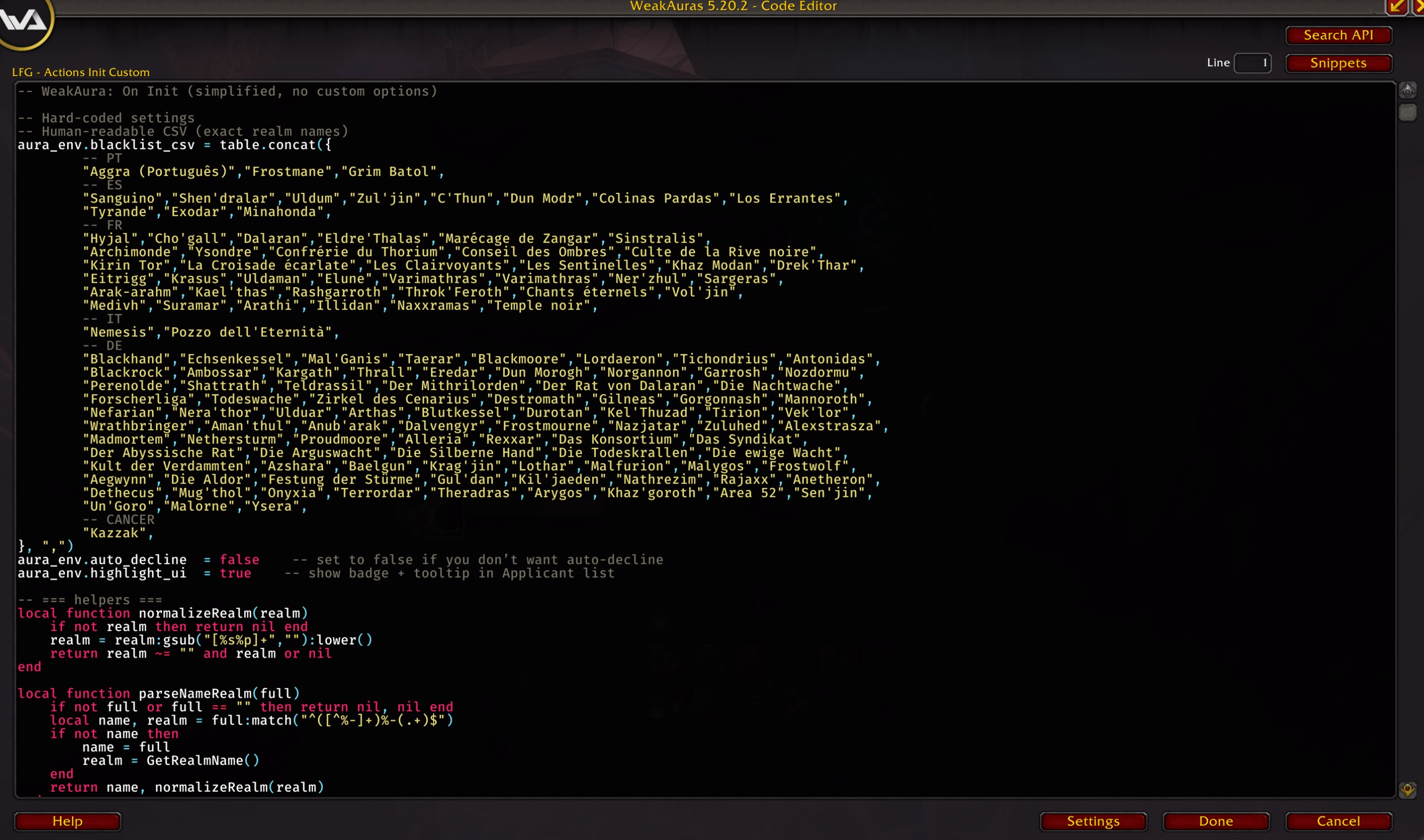Click the "Kazzak" entry in the code

tap(114, 533)
